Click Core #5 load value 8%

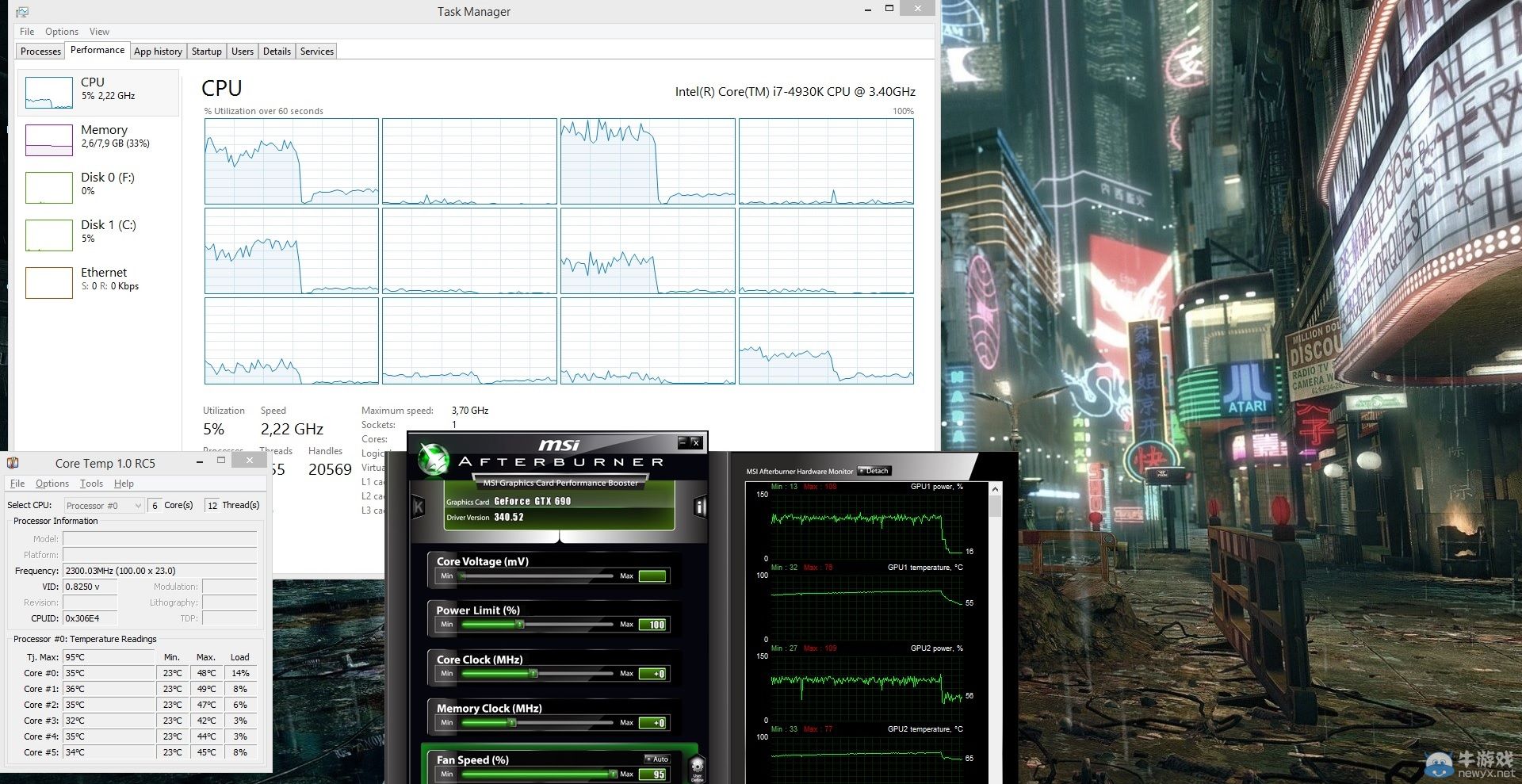240,752
